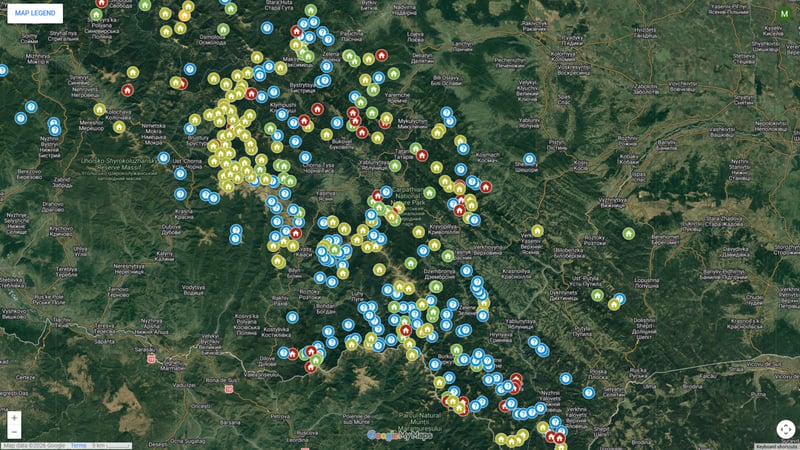The height and width of the screenshot is (450, 800).
Task: Select red house marker right of Kosmach
Action: [x=485, y=186]
